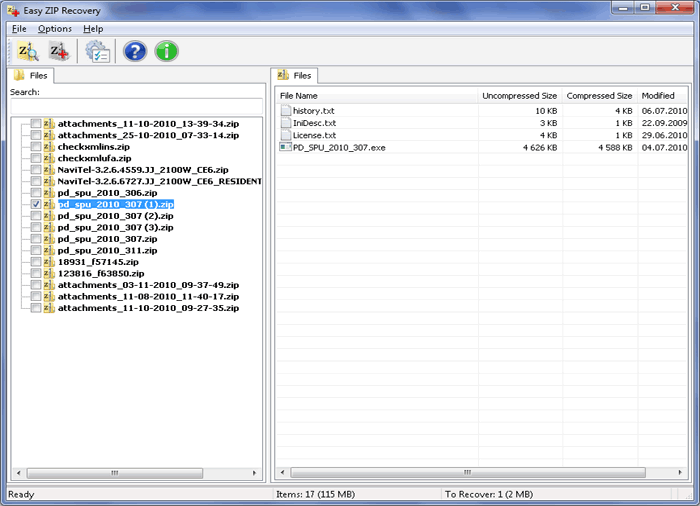This screenshot has width=700, height=506.
Task: Click the File Name column header
Action: tap(299, 96)
